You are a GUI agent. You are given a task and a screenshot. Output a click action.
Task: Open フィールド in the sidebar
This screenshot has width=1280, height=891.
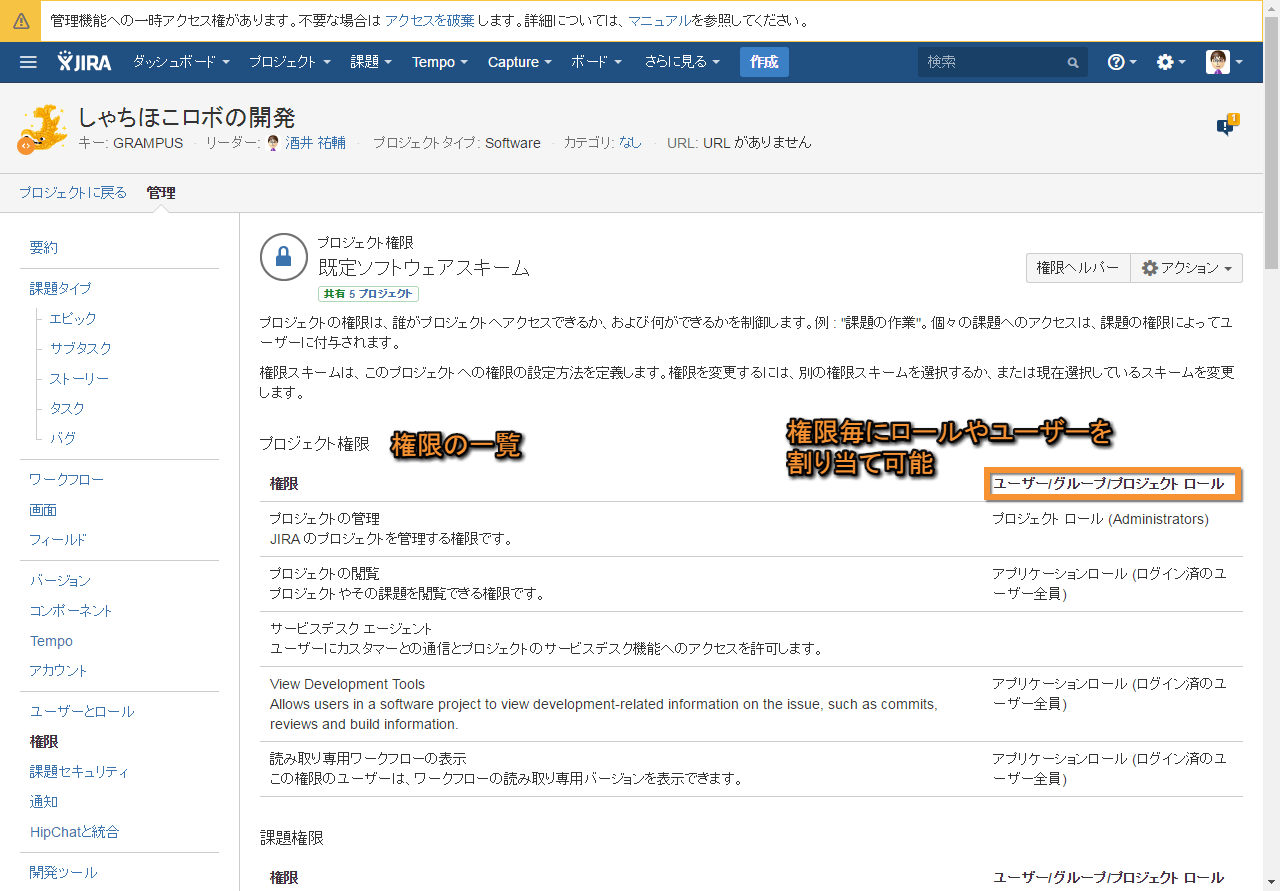tap(58, 540)
